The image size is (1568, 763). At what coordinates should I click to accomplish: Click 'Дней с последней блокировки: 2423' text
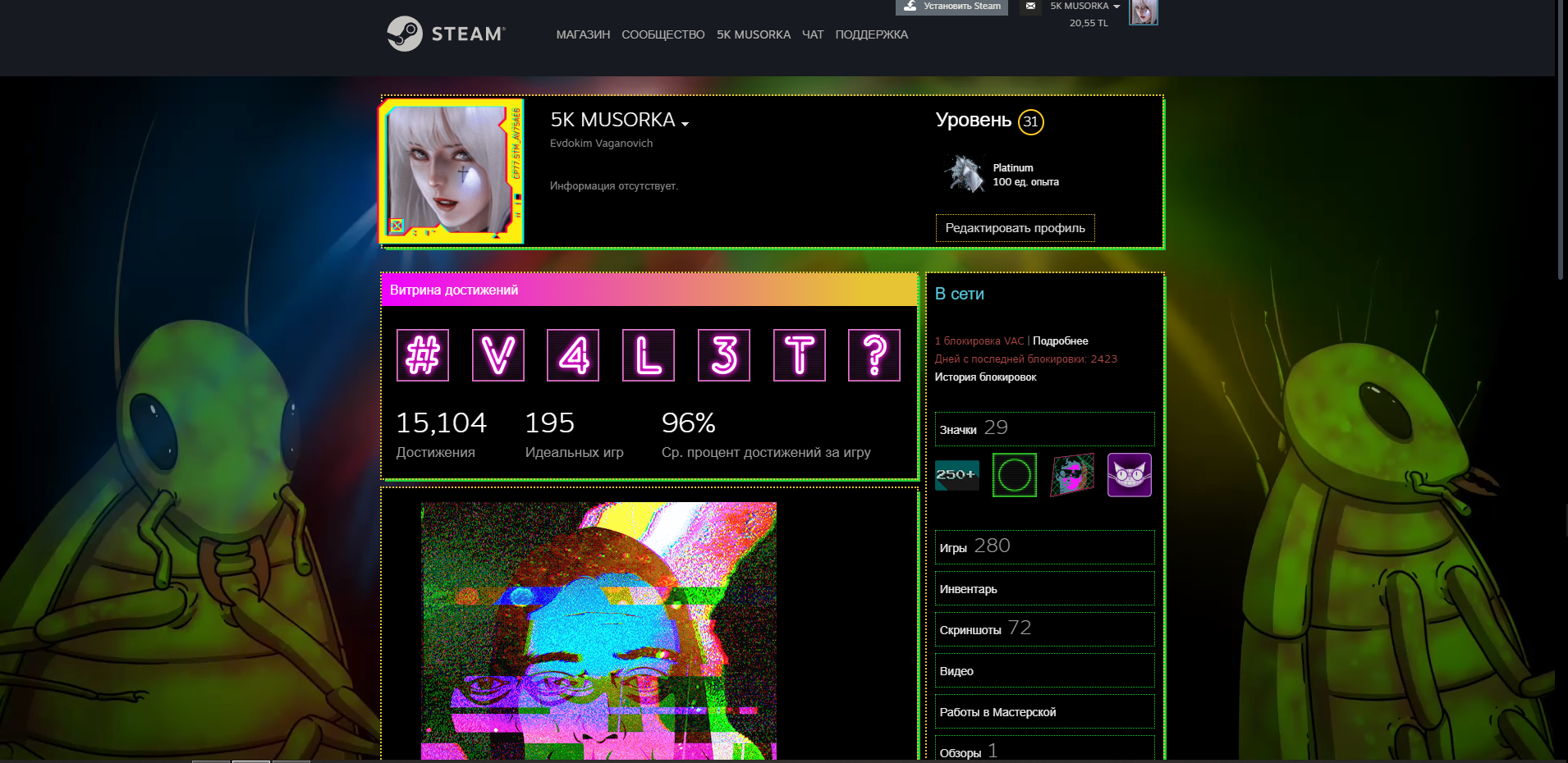(x=1025, y=359)
